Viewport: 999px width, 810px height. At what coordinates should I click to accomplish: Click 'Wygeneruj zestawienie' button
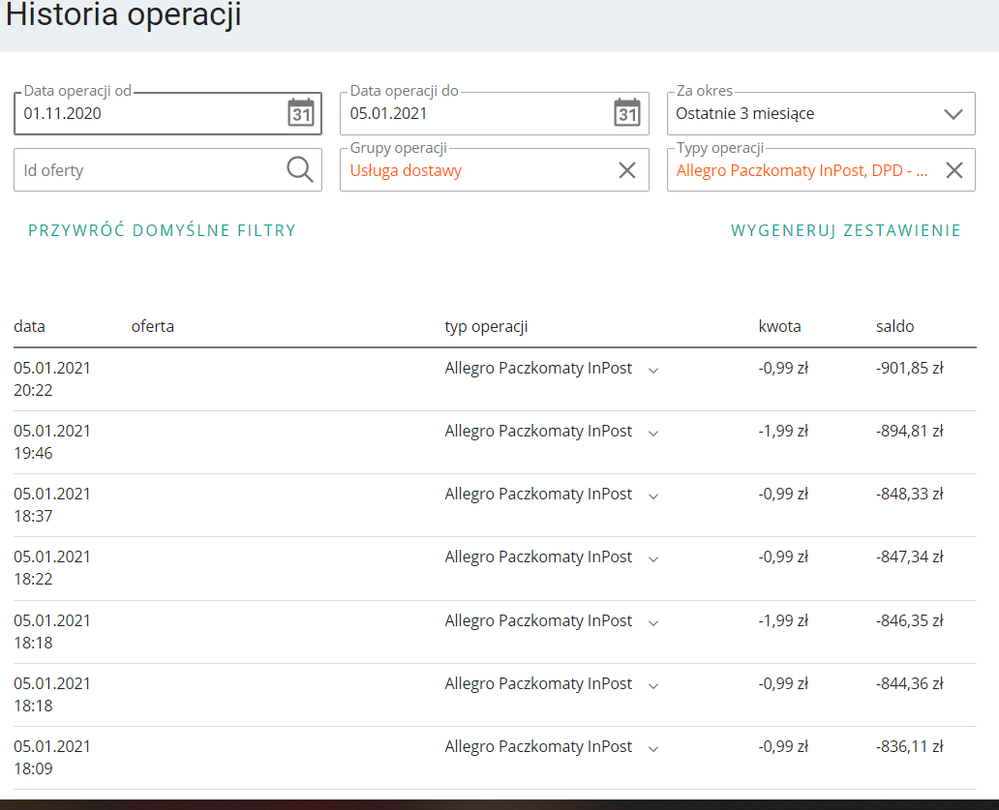point(846,231)
